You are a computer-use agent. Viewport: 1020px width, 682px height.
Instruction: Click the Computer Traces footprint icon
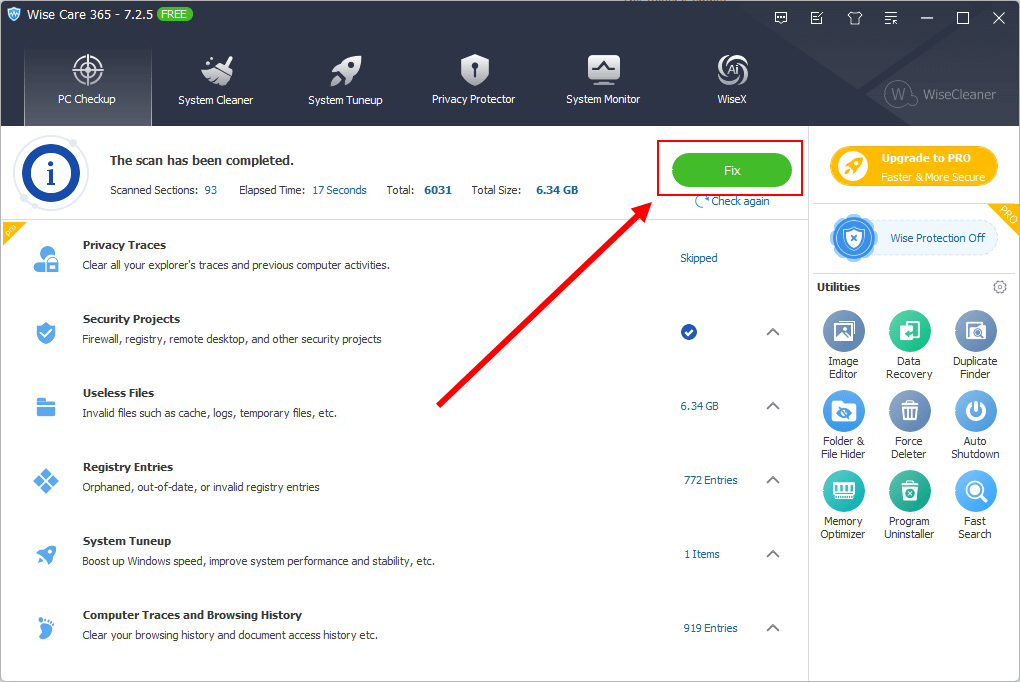point(46,629)
